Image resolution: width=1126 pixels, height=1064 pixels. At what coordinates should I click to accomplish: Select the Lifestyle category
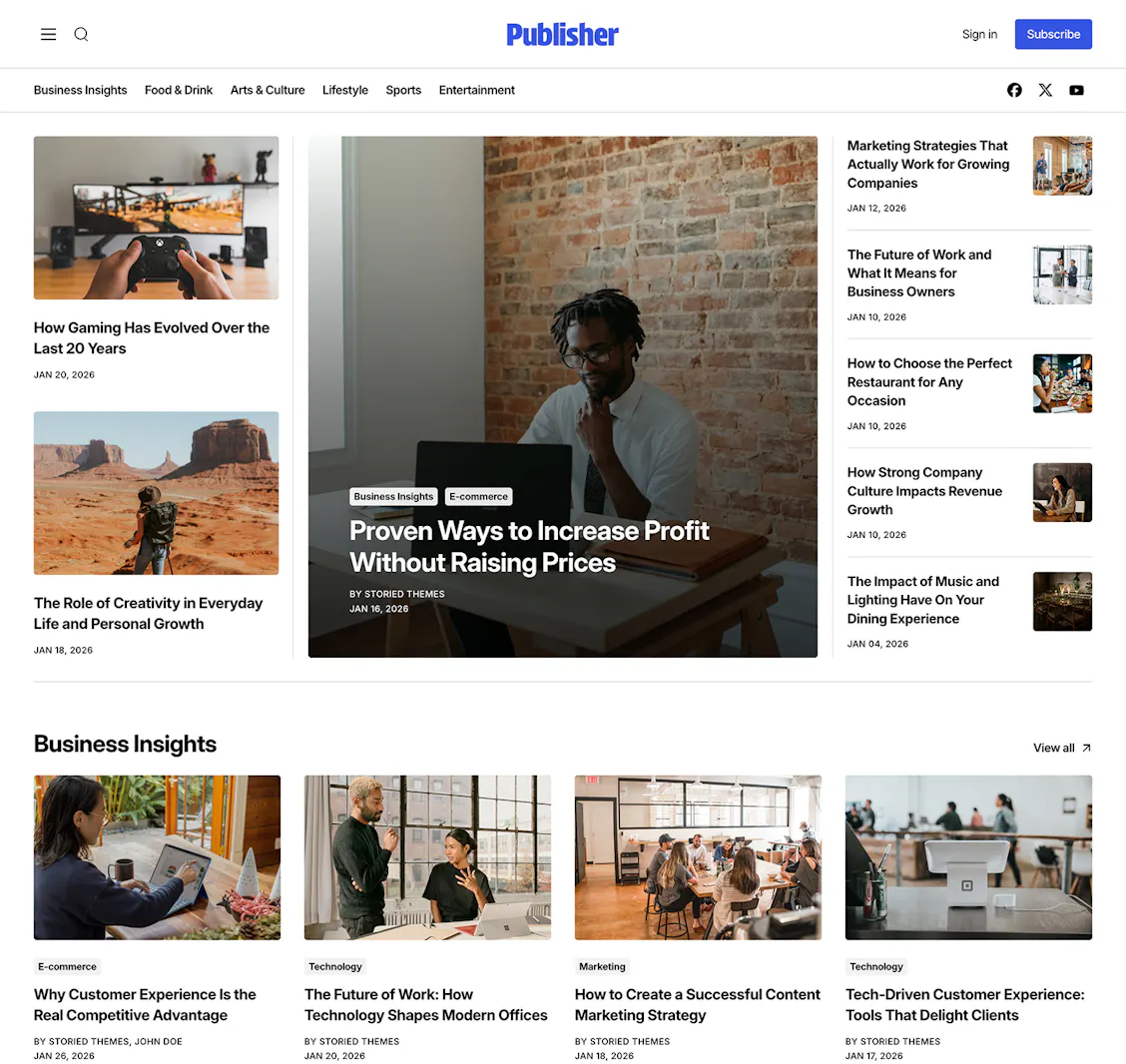point(344,90)
